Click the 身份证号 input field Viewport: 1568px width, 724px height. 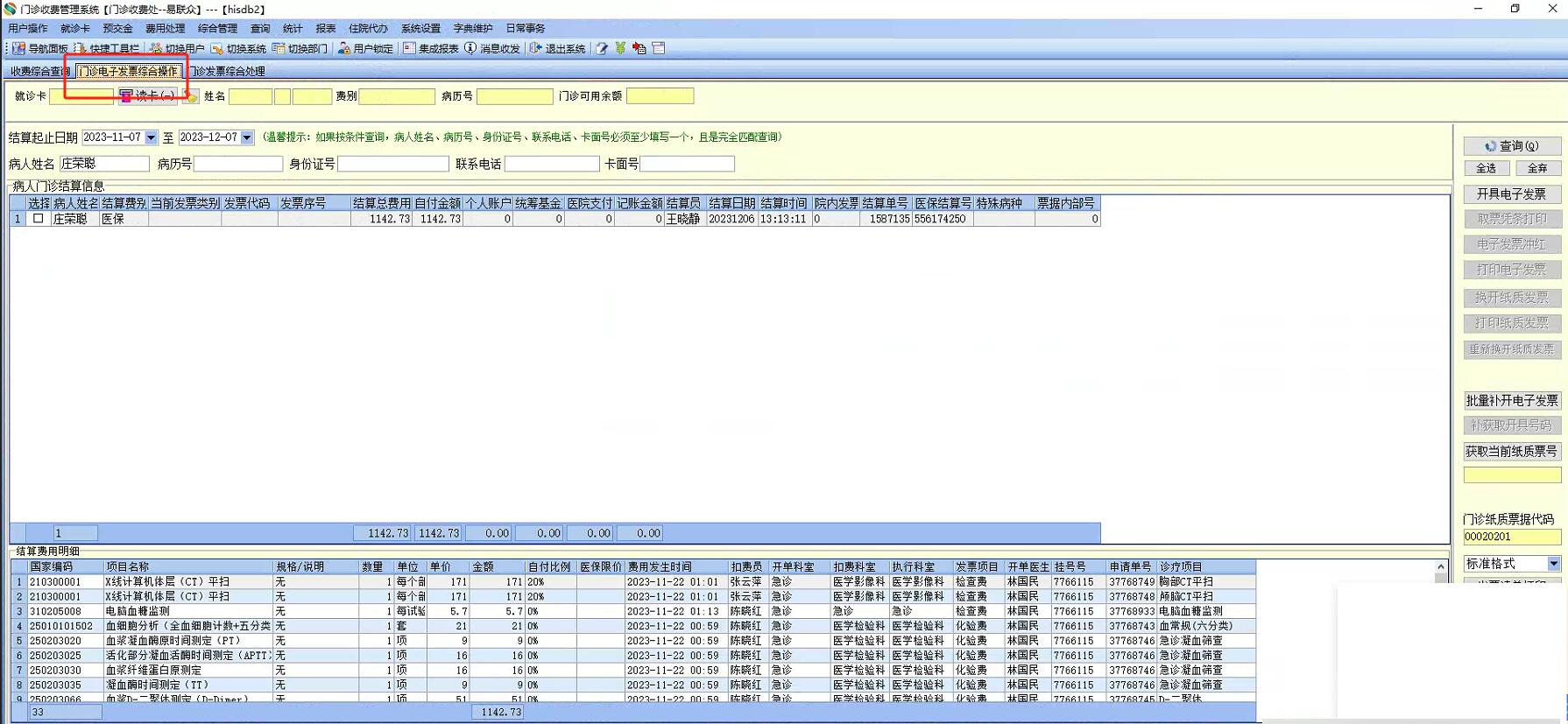tap(393, 164)
